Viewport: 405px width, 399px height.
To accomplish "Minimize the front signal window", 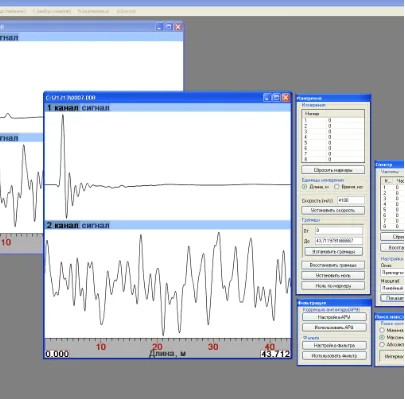I will [x=267, y=98].
